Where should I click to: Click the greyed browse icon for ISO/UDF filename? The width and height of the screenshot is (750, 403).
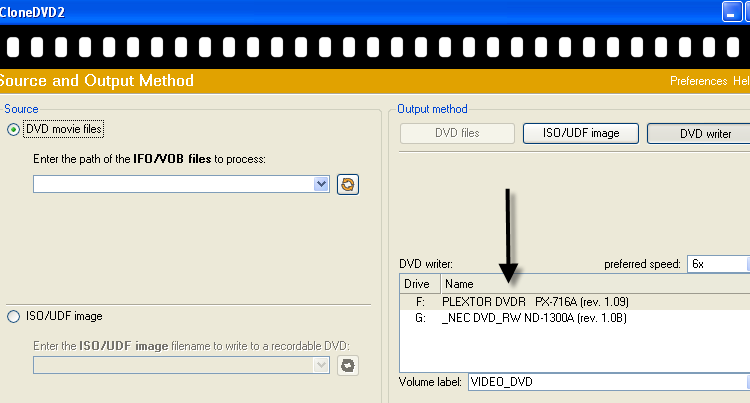tap(348, 365)
